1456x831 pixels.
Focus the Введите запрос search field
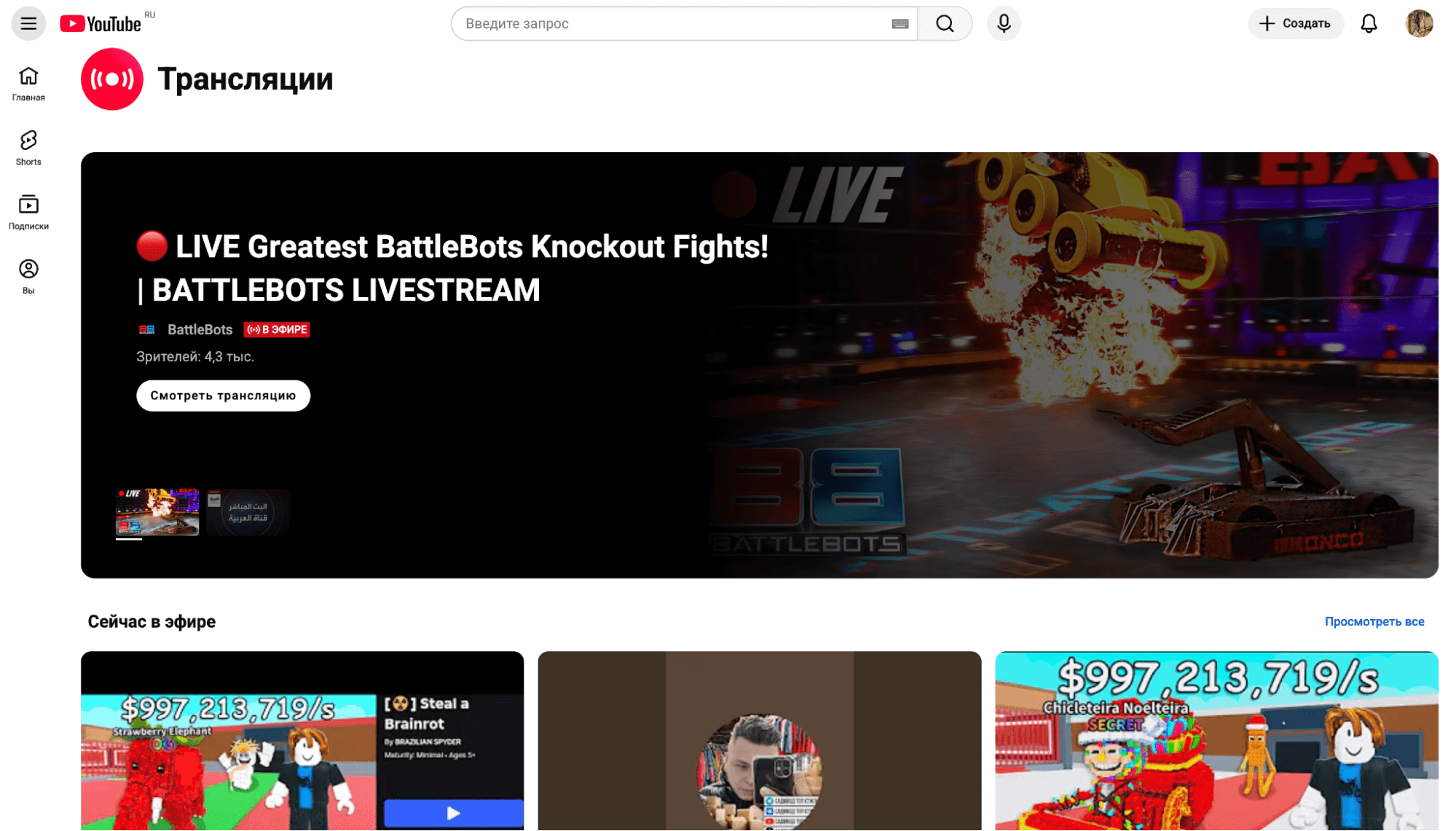[670, 23]
